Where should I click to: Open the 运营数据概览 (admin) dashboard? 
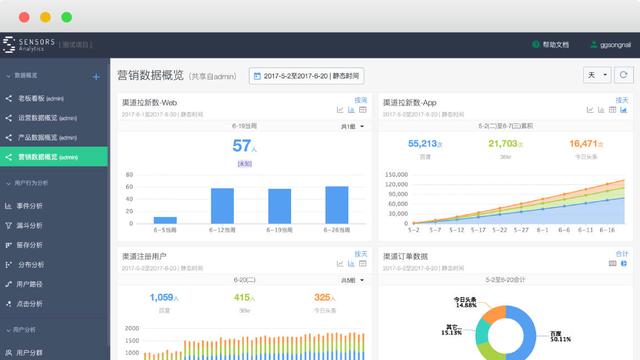tap(47, 118)
